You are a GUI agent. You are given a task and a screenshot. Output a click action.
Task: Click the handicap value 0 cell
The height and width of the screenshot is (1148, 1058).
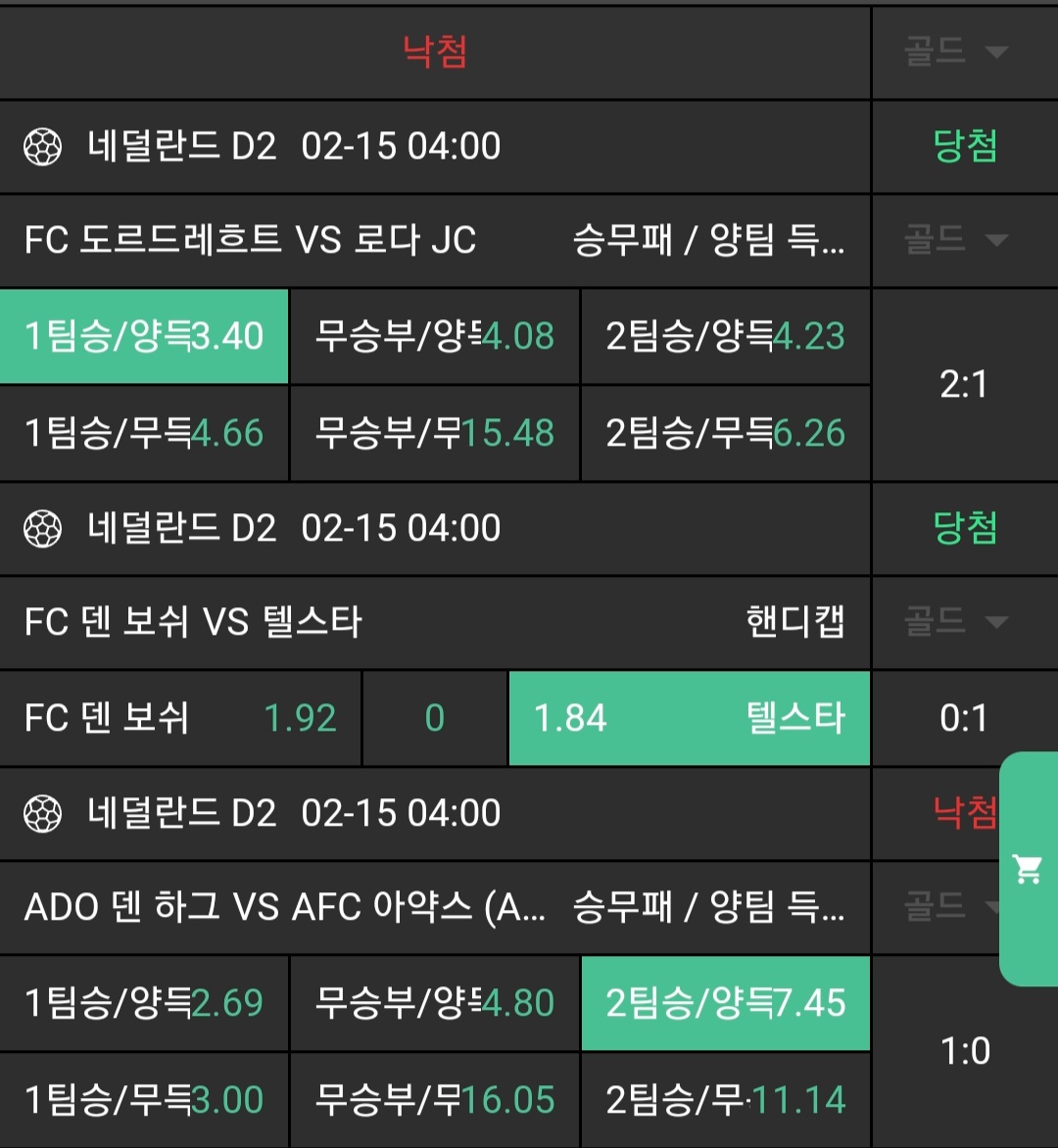pos(435,718)
